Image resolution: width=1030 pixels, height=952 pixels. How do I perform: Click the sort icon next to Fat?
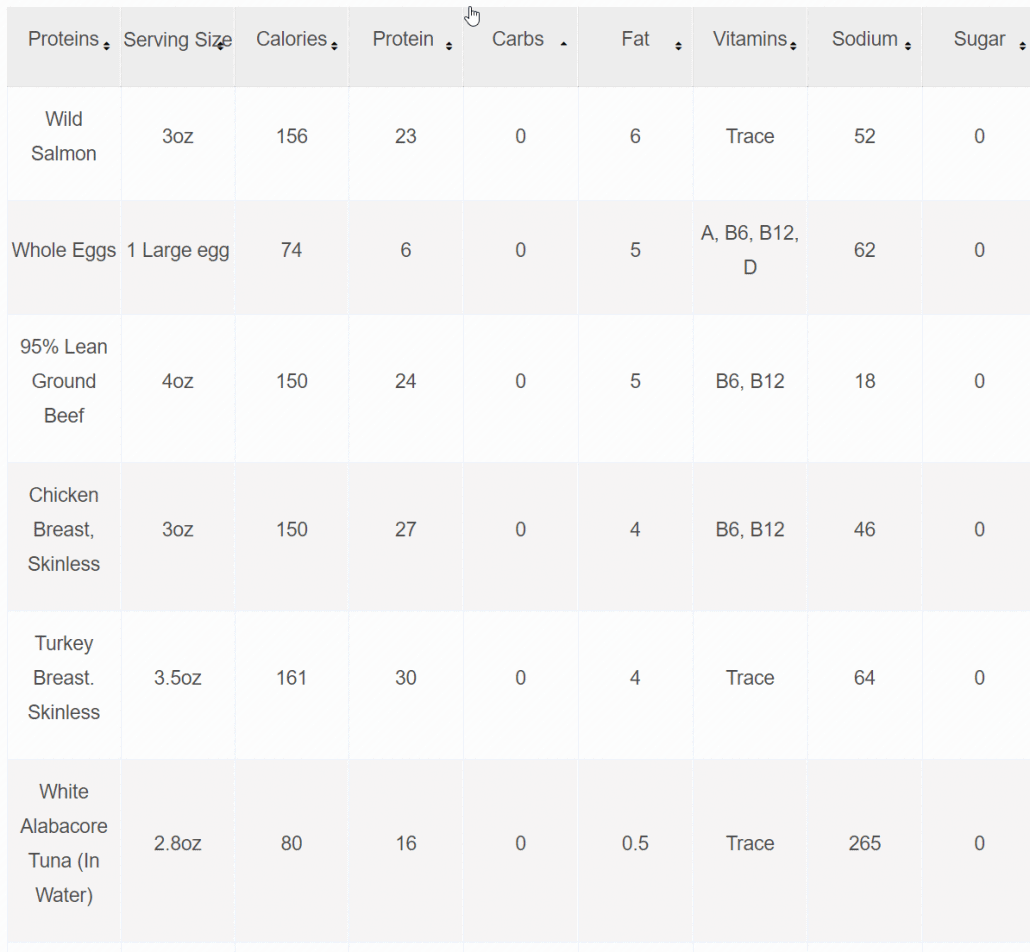pyautogui.click(x=678, y=46)
